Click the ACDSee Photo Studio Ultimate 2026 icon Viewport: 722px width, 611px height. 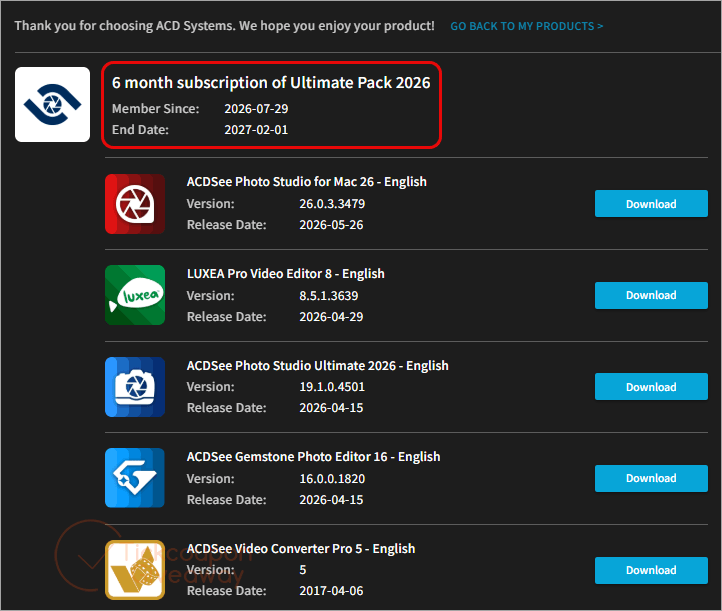[x=135, y=387]
